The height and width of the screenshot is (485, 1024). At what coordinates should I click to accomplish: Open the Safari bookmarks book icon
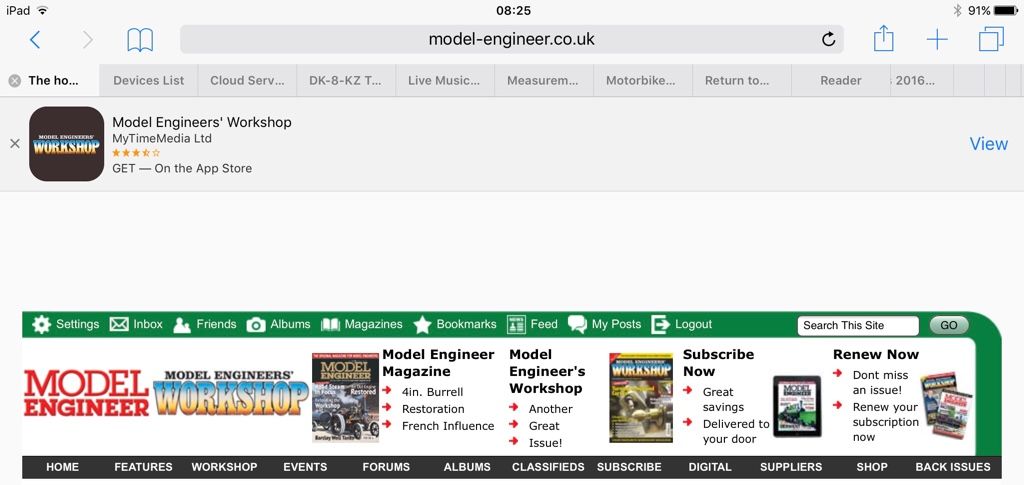140,40
